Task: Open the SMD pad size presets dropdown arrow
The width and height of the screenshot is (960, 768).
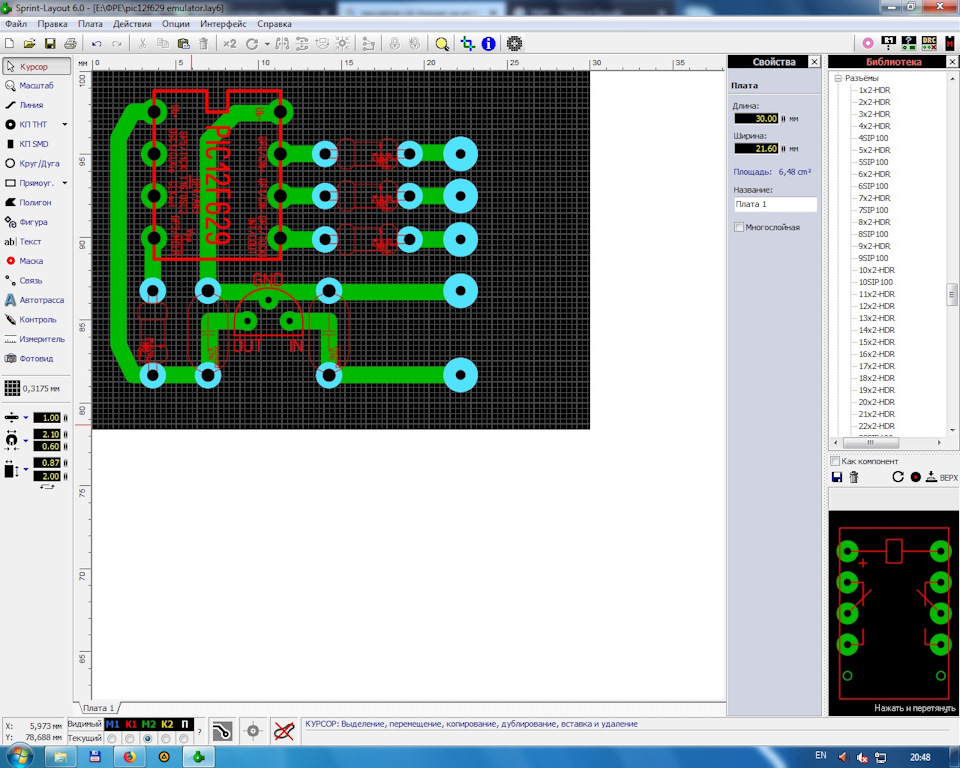Action: tap(26, 469)
